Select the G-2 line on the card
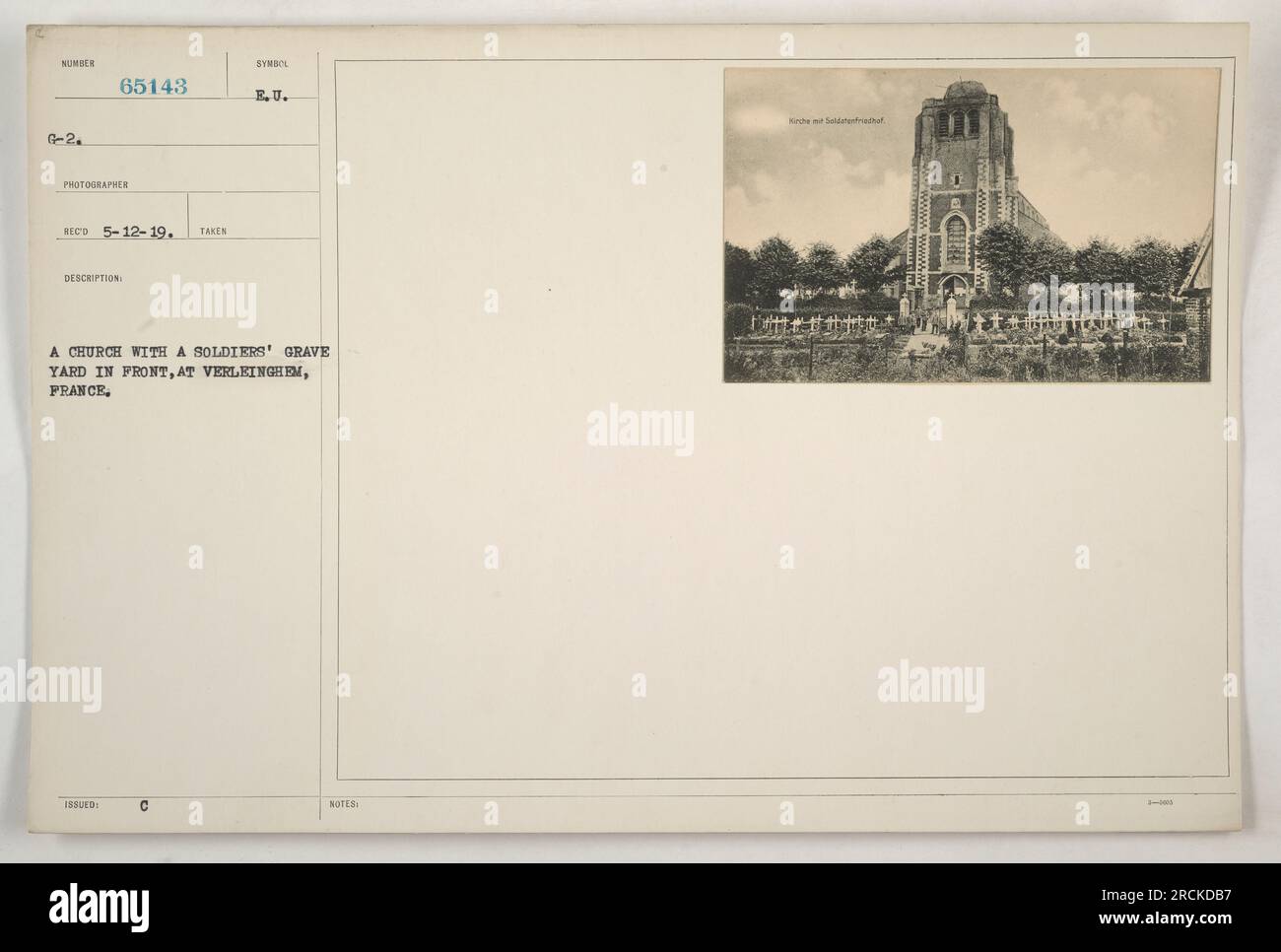Image resolution: width=1281 pixels, height=952 pixels. [56, 139]
